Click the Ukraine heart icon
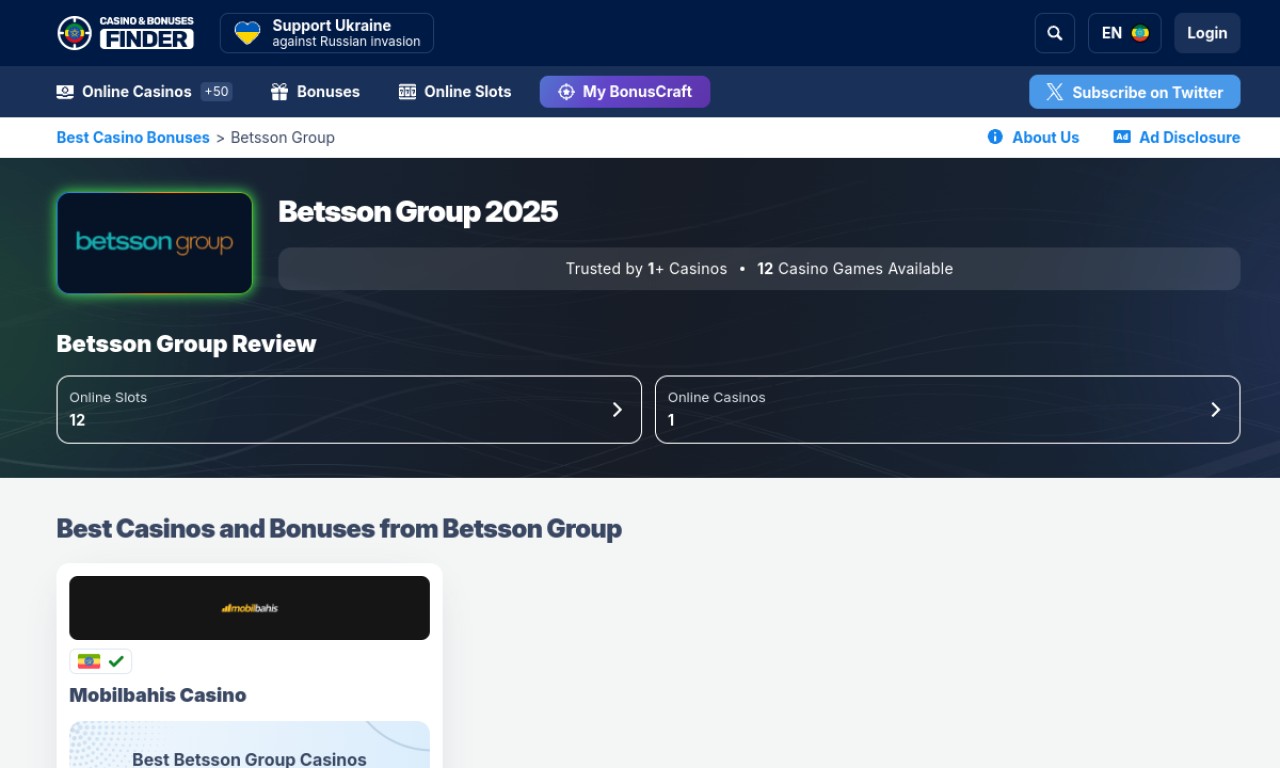This screenshot has height=768, width=1280. coord(247,33)
